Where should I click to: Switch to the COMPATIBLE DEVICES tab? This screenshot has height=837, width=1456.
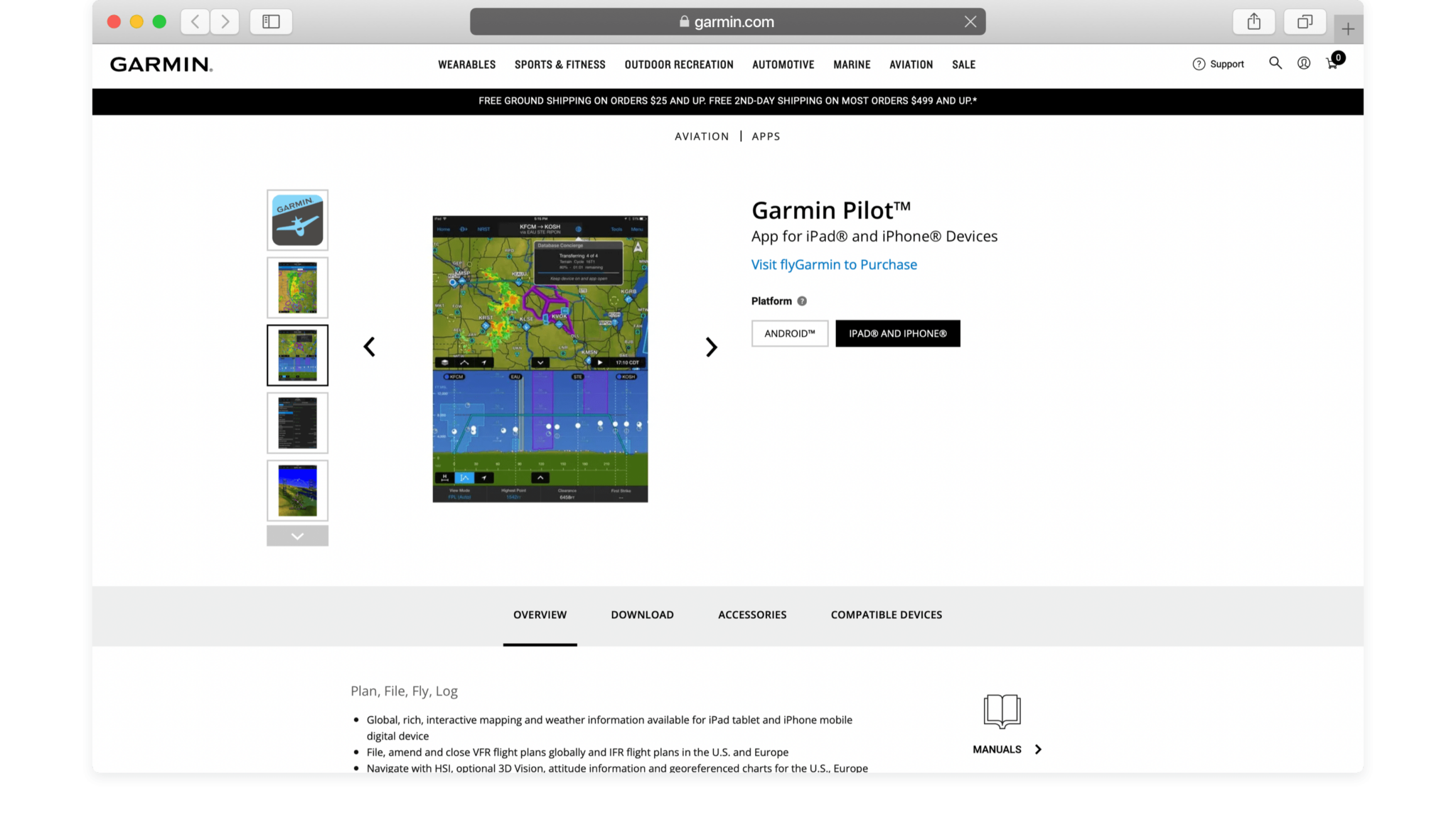click(886, 615)
